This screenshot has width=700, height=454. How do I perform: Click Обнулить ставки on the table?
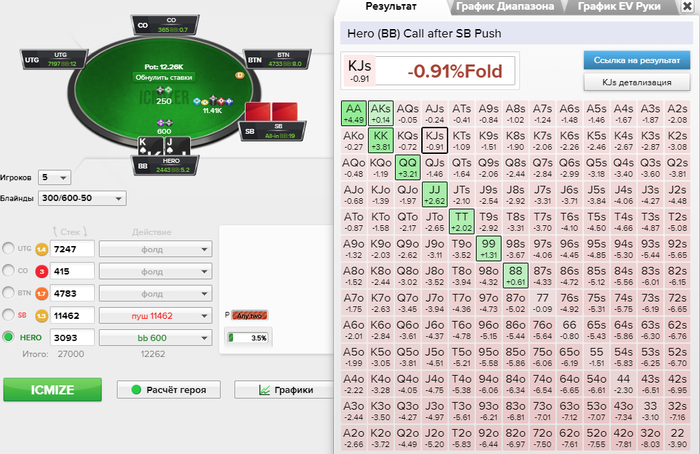click(x=164, y=77)
